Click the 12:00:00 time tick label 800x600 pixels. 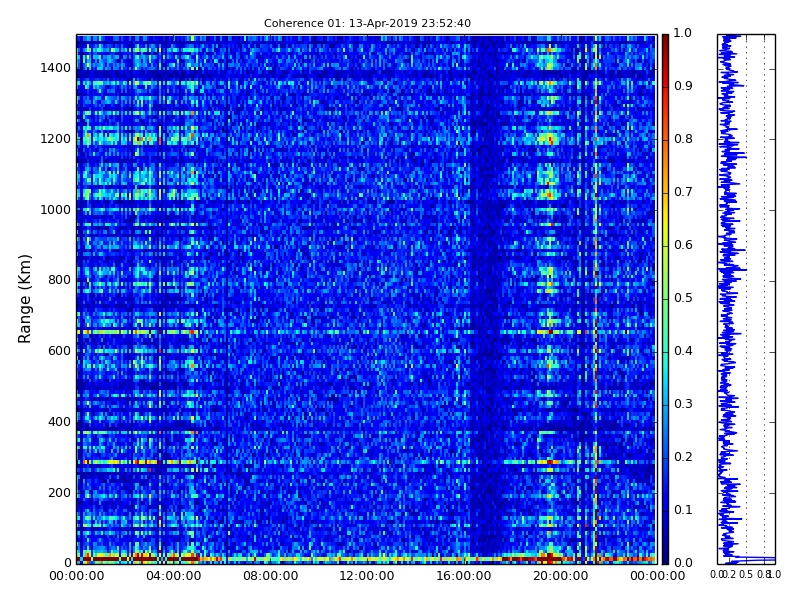click(367, 576)
